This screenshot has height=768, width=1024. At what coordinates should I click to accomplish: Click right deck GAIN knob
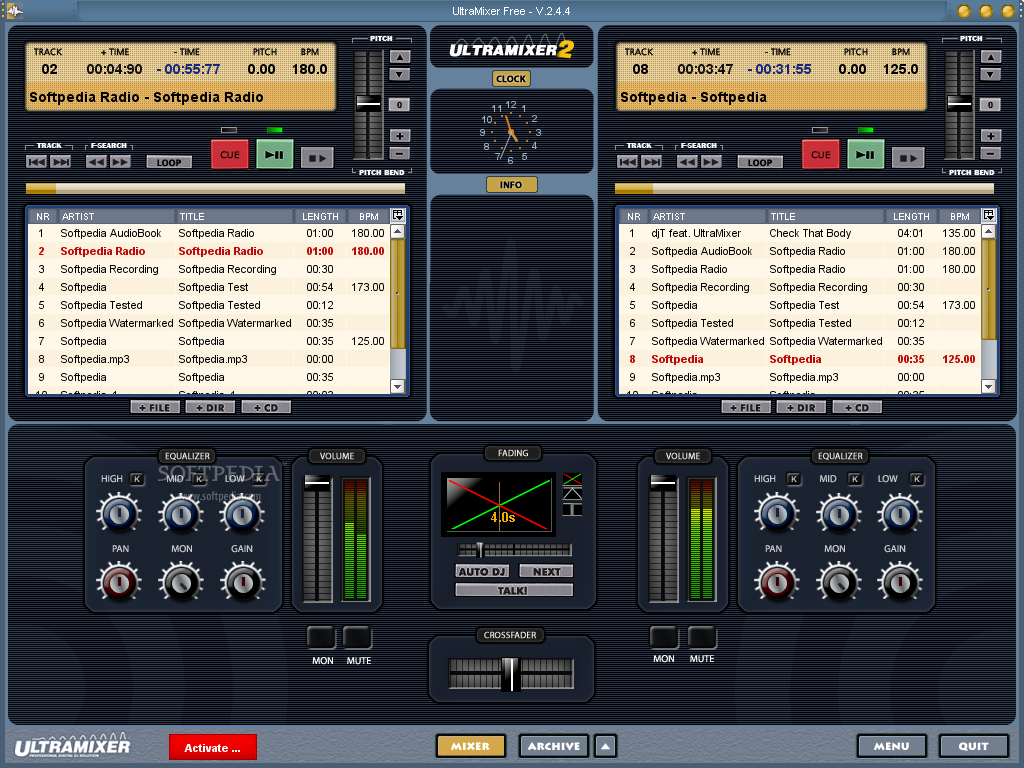click(x=900, y=583)
